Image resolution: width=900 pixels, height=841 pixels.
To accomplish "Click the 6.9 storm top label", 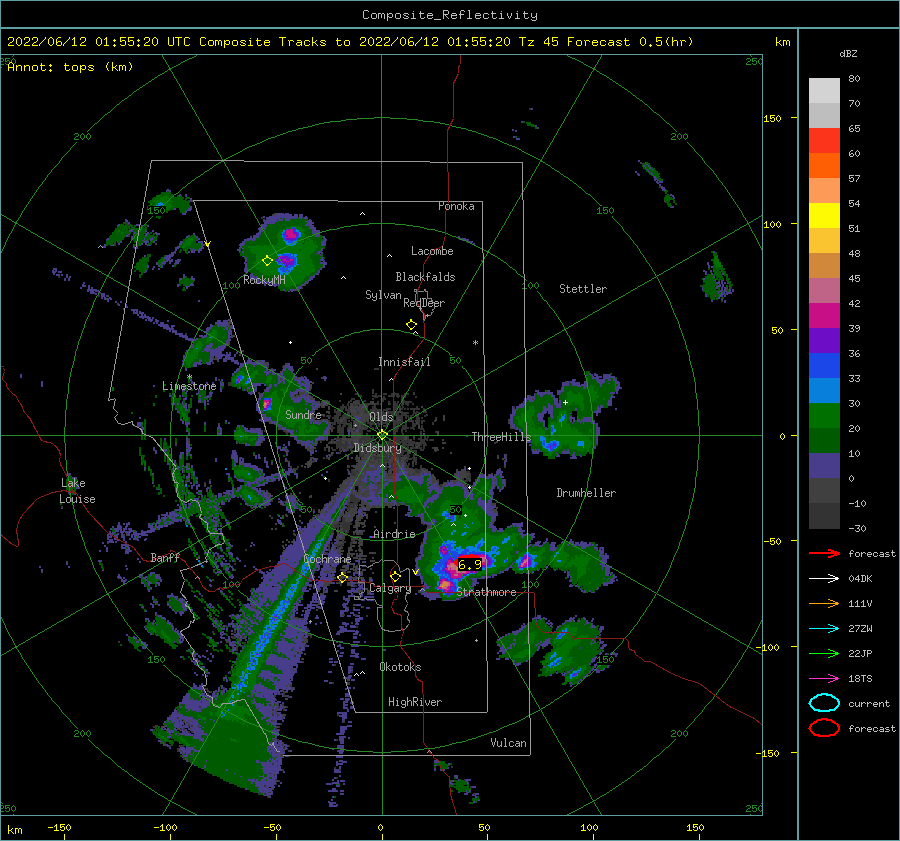I will point(470,565).
